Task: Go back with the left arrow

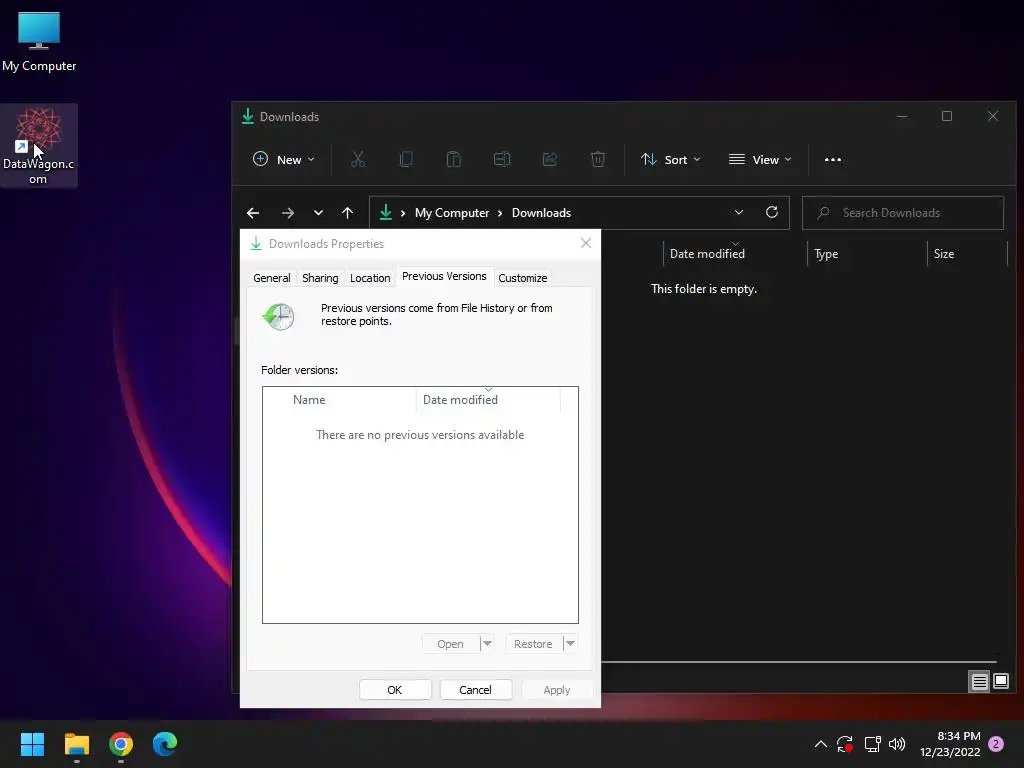Action: point(253,213)
